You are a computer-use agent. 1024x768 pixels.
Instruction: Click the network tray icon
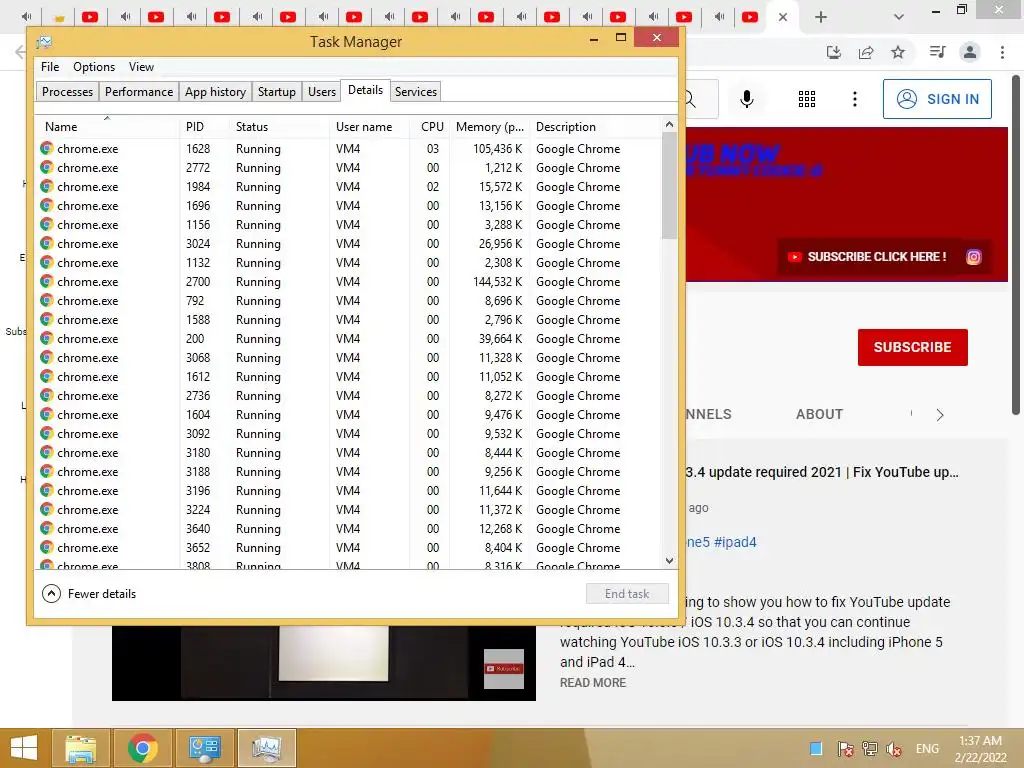pos(870,748)
